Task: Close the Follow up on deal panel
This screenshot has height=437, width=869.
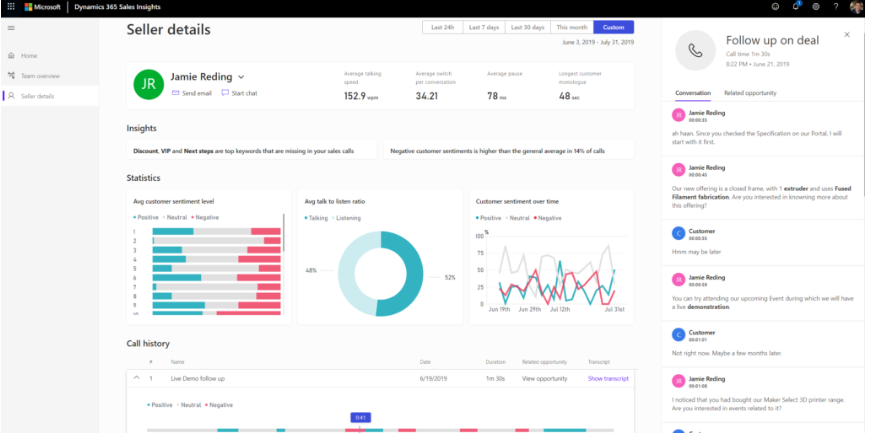Action: tap(847, 34)
